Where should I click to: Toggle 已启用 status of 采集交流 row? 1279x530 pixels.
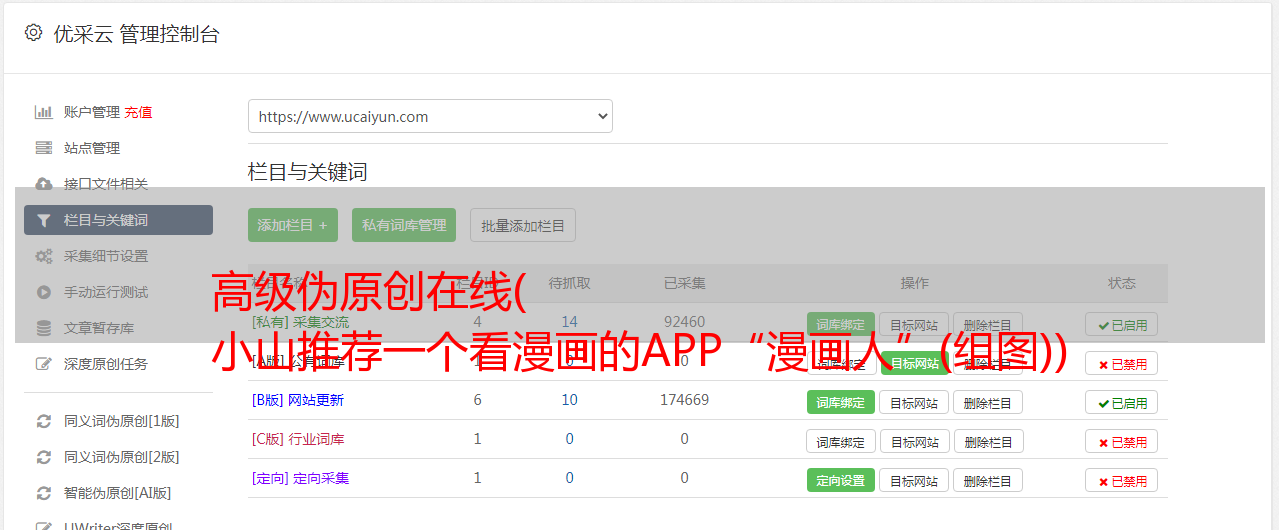pos(1122,325)
